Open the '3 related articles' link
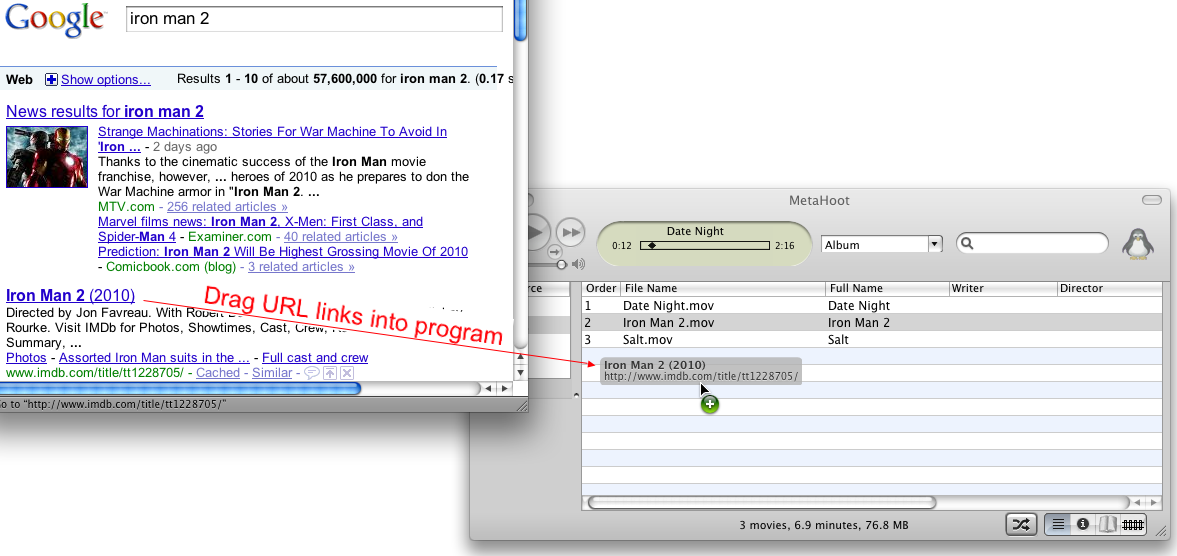This screenshot has width=1177, height=556. (x=301, y=266)
